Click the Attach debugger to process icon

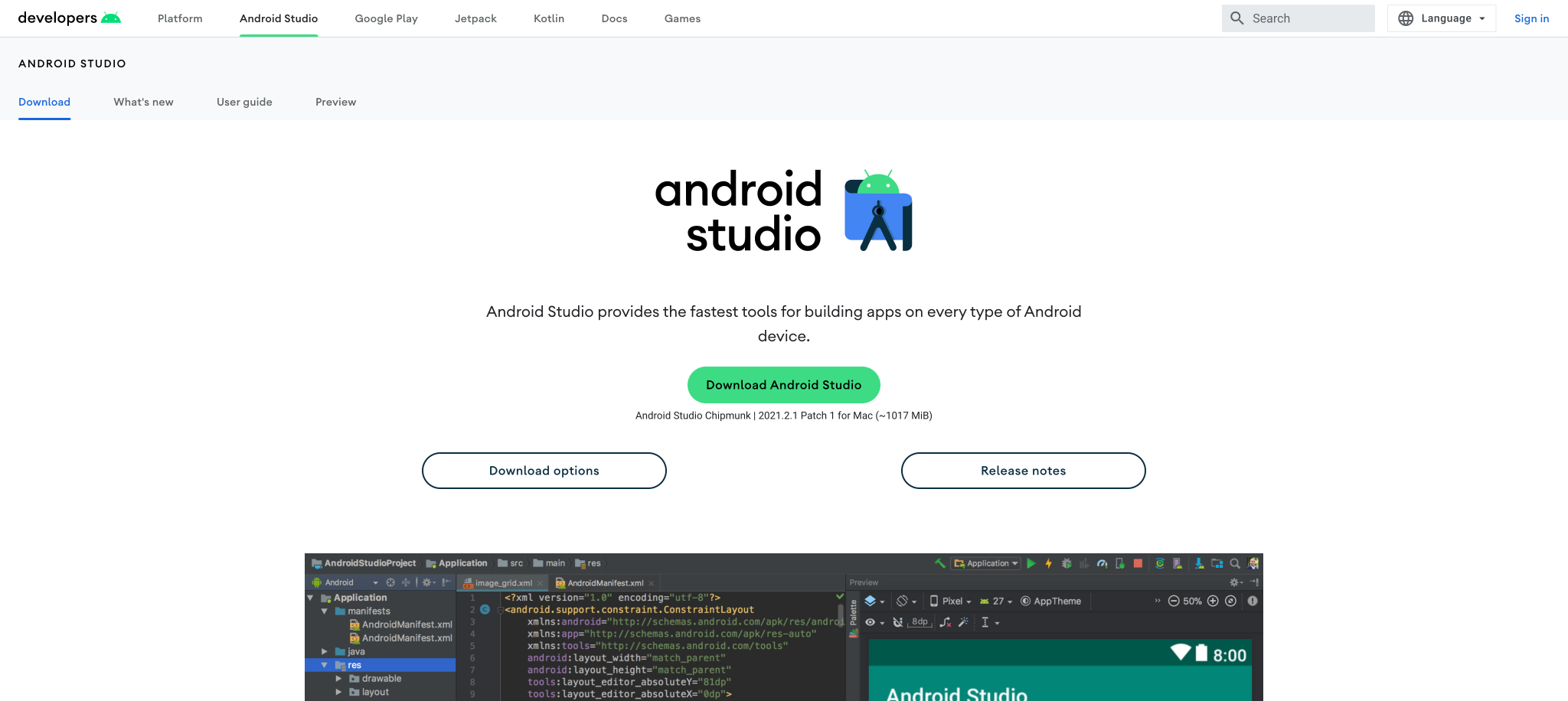click(1120, 563)
